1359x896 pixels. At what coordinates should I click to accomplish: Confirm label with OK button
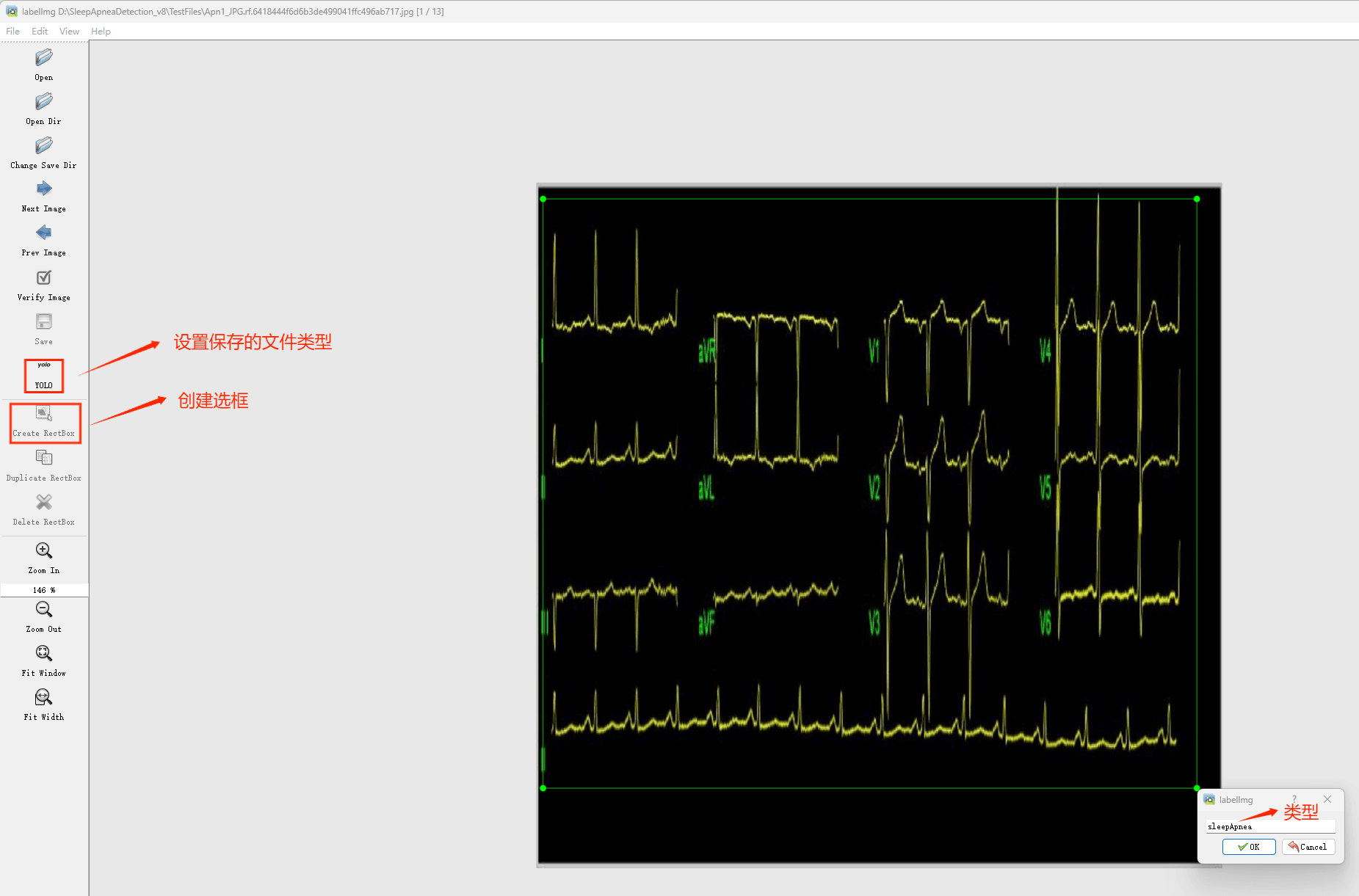pos(1248,847)
